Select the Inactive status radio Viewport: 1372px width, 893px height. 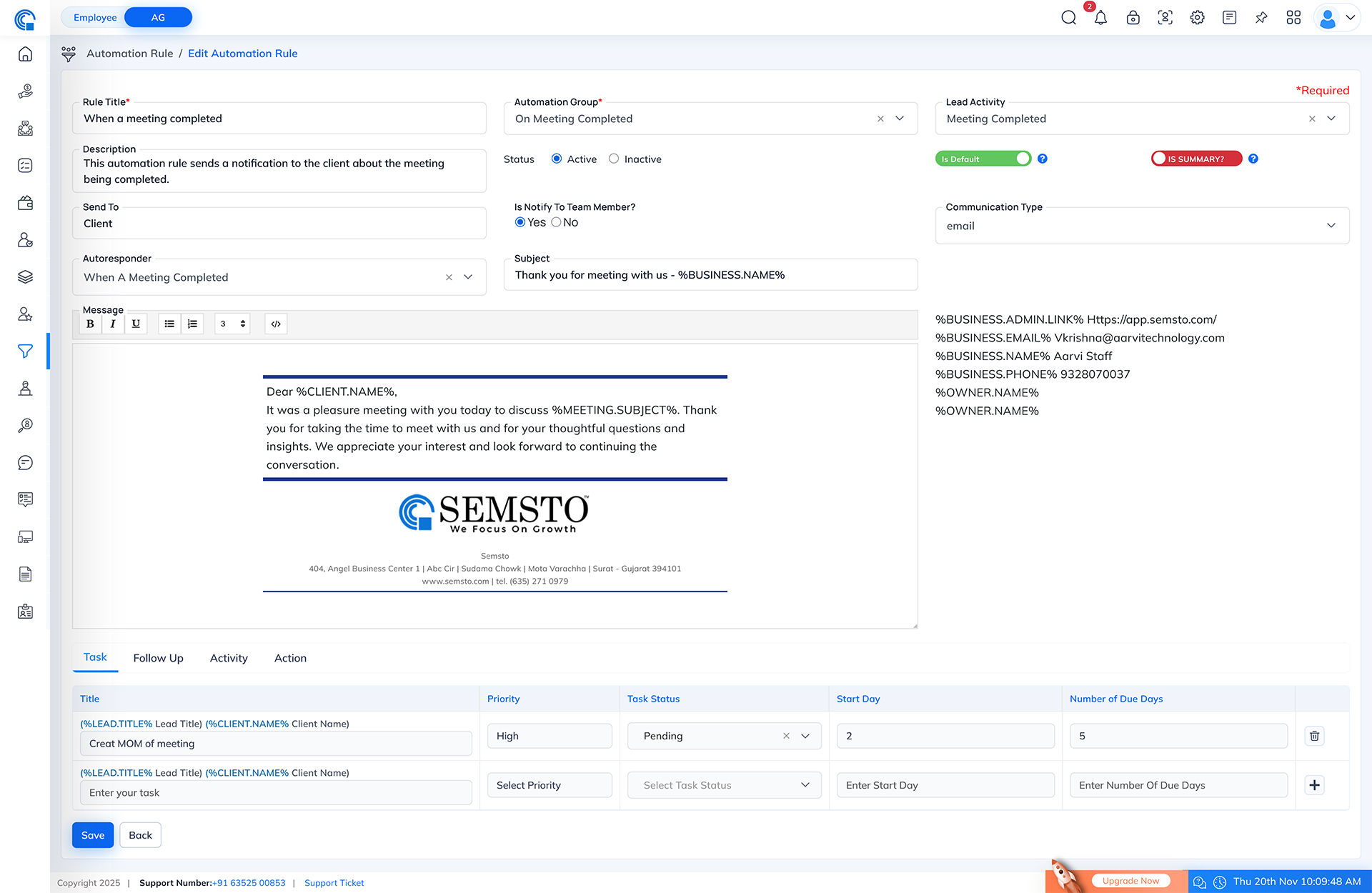pos(614,159)
